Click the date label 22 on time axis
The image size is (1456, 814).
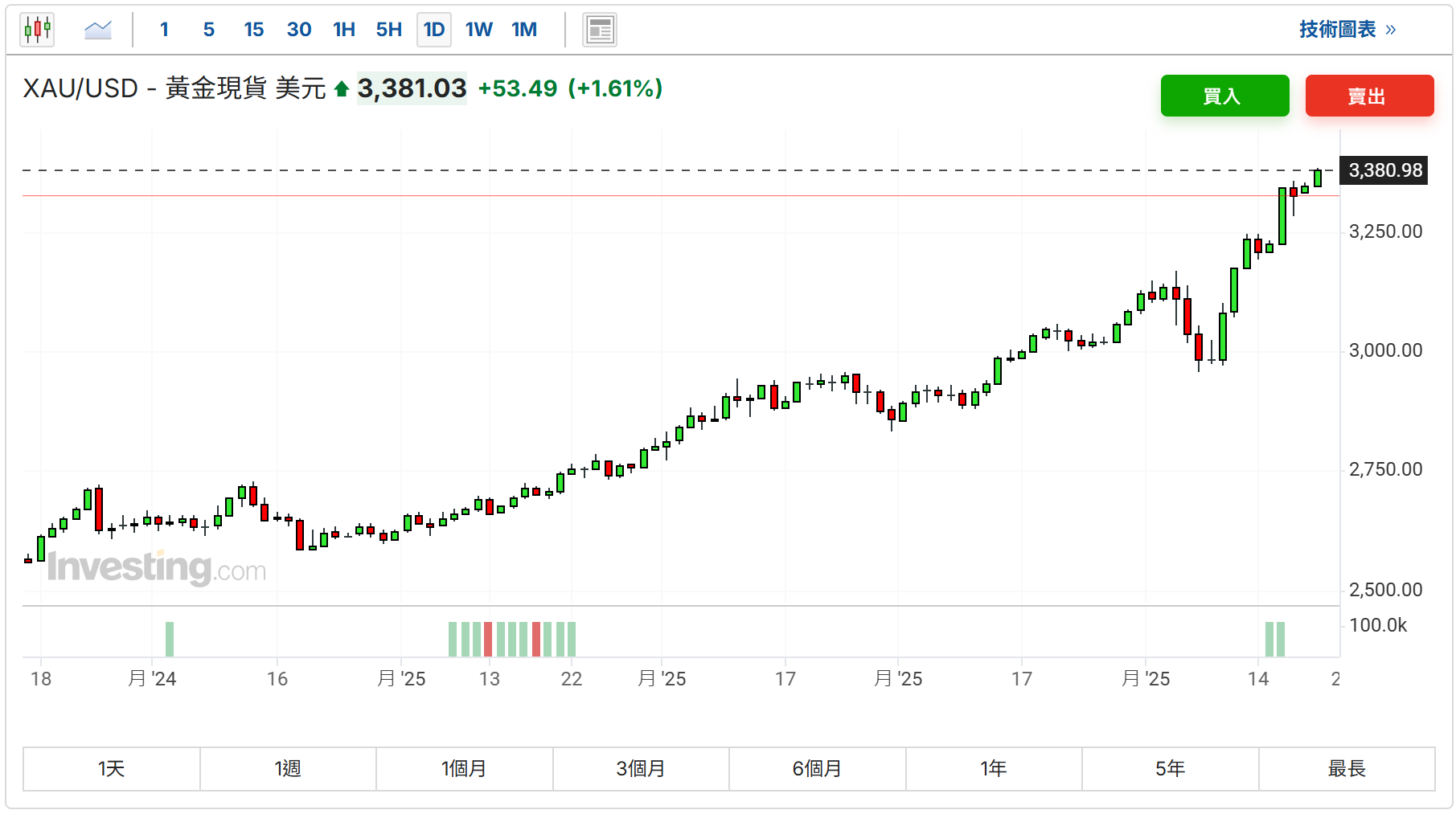[x=572, y=679]
